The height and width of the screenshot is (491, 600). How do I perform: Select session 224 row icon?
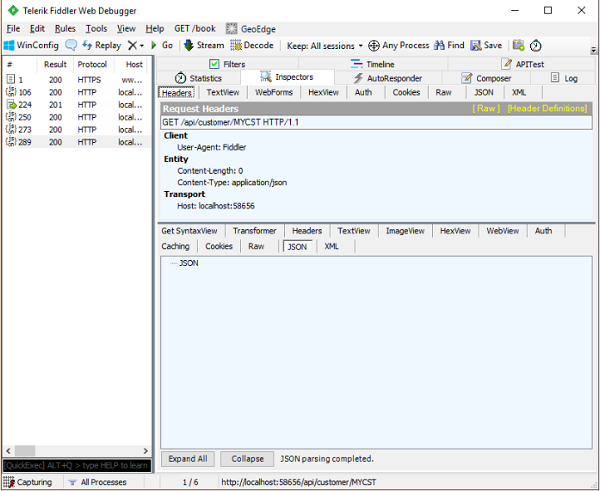(11, 104)
